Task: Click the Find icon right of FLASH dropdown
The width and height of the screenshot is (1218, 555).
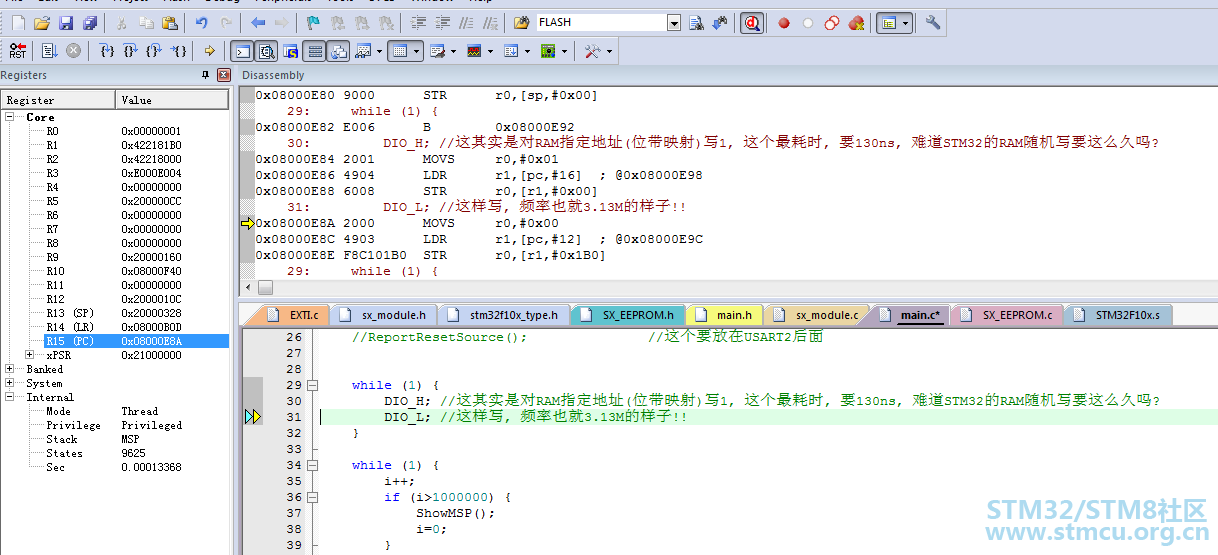Action: click(x=697, y=22)
